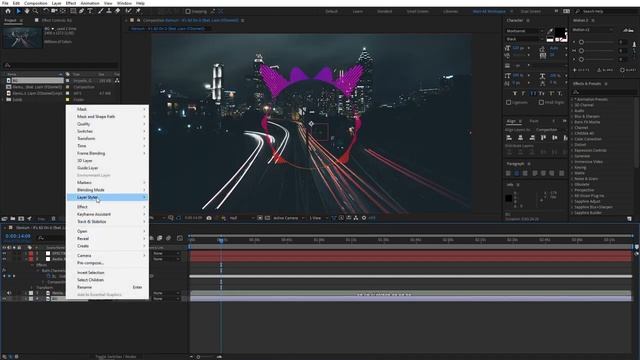Select the Selection arrow tool
Screen dimensions: 640x360
tap(18, 11)
